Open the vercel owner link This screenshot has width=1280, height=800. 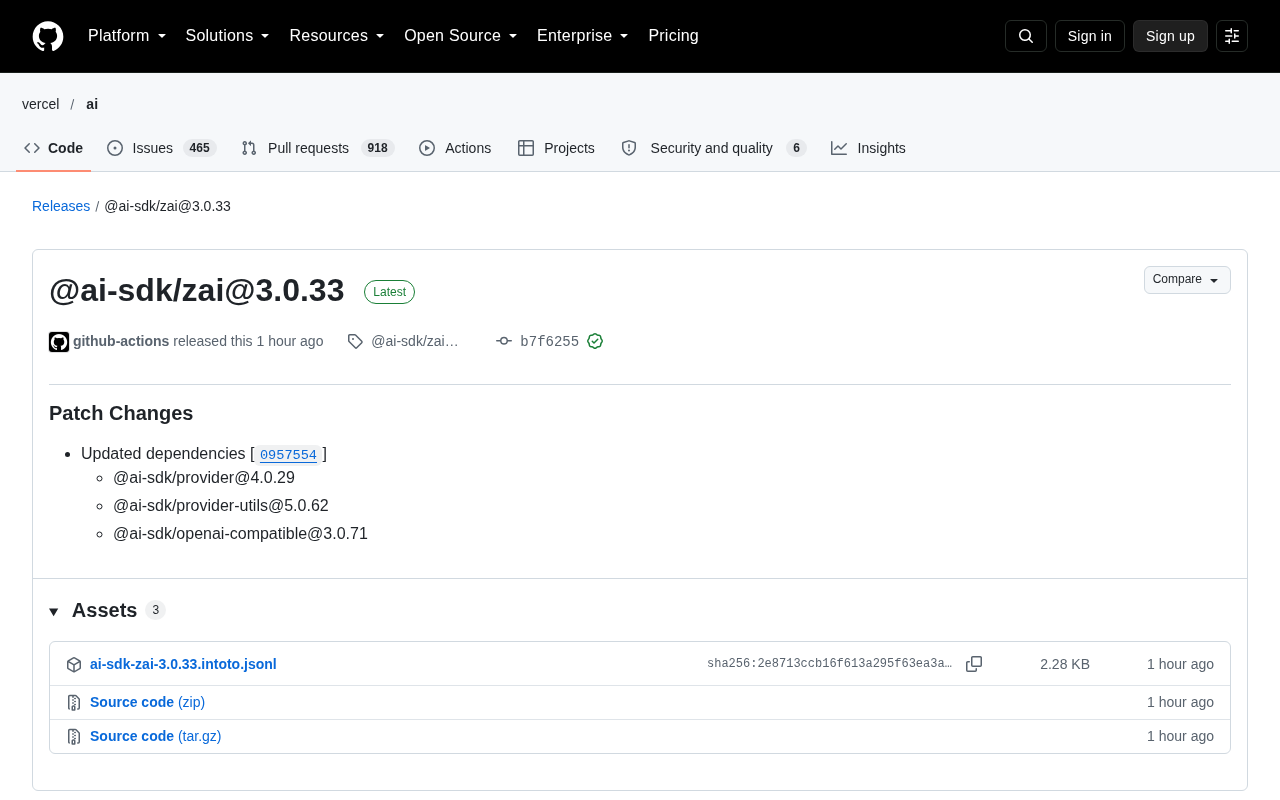click(41, 104)
